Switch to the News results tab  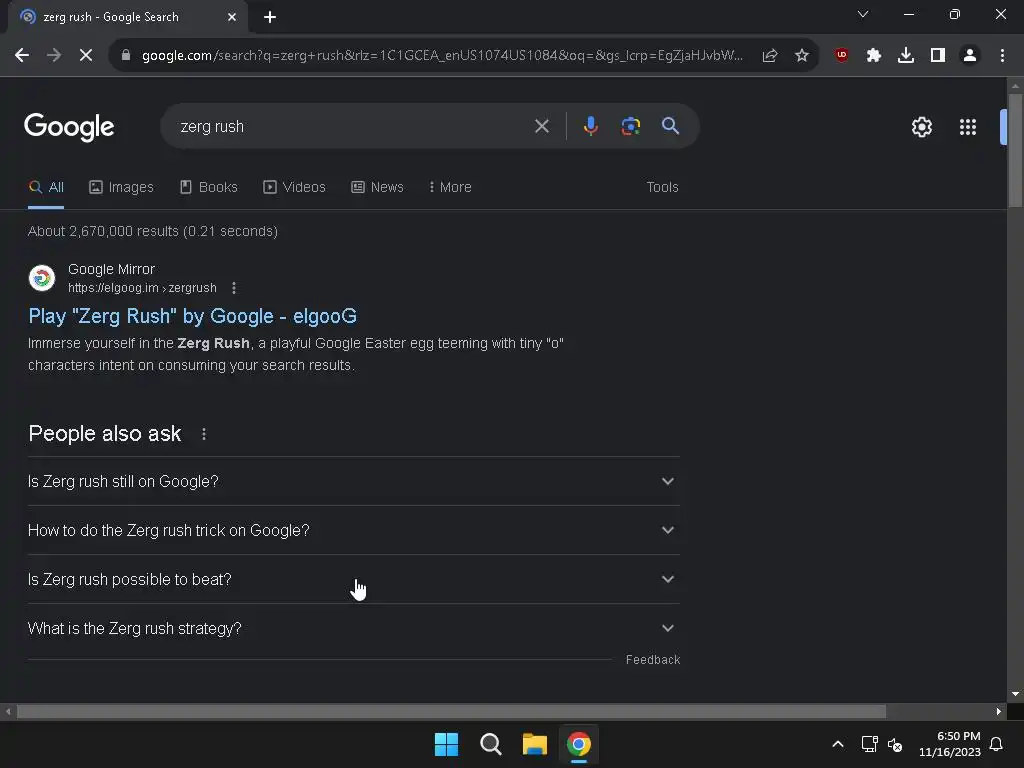377,187
